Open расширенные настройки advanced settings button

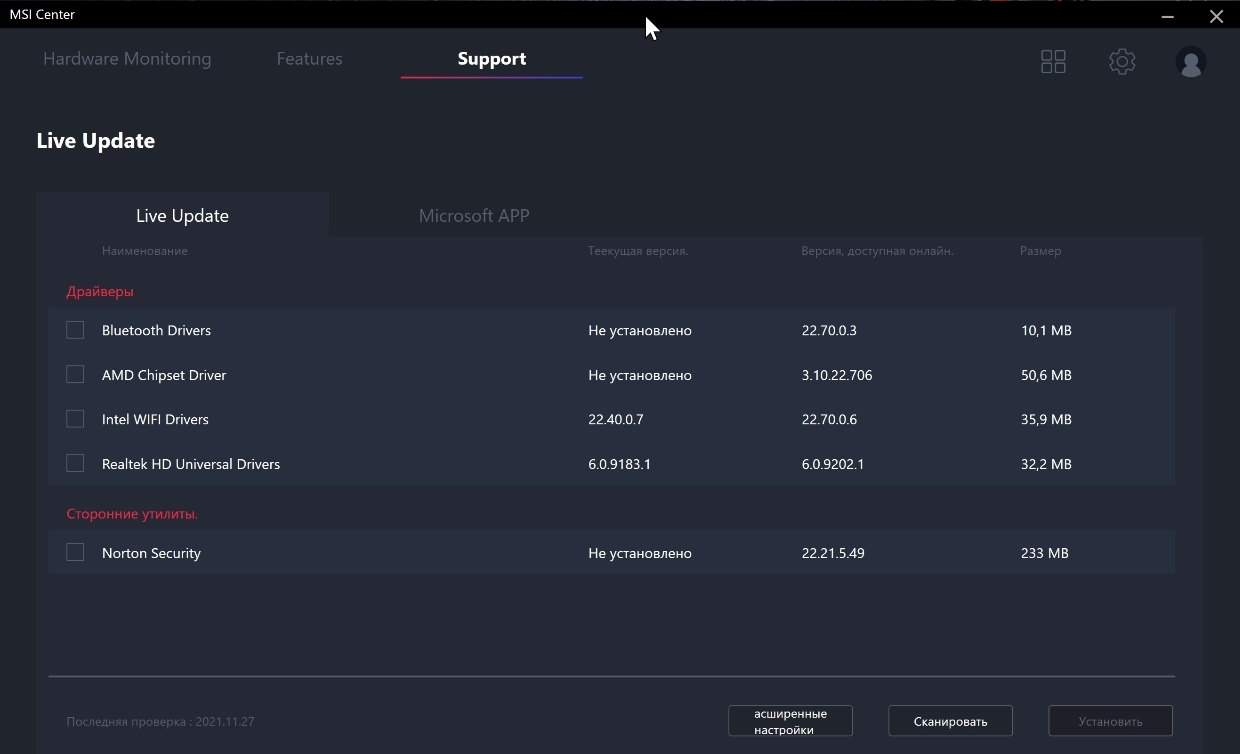tap(790, 721)
